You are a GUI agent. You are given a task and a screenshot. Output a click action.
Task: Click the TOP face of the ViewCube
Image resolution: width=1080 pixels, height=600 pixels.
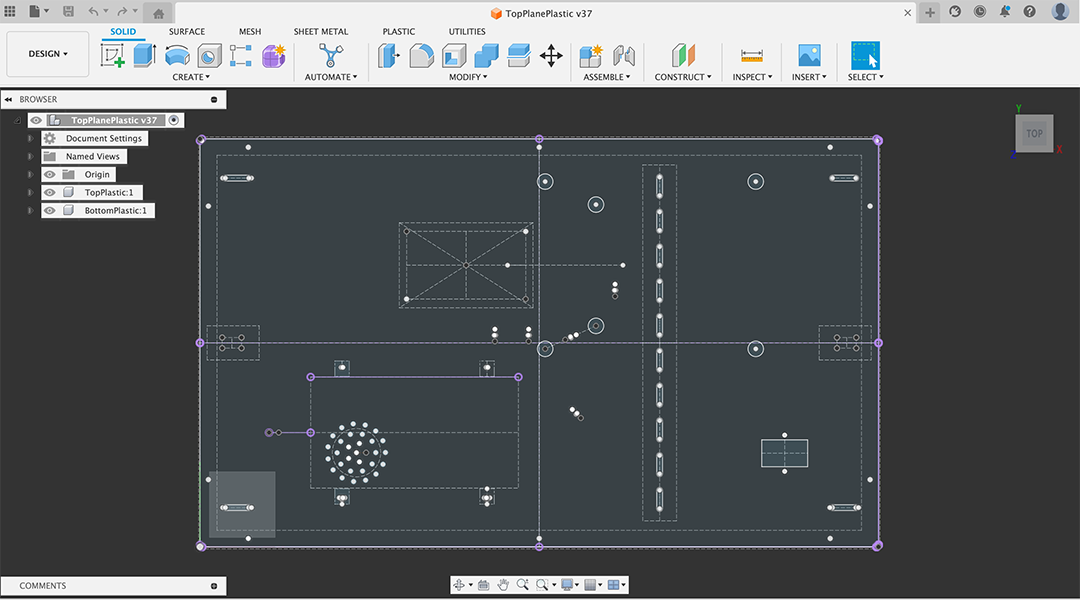tap(1034, 133)
